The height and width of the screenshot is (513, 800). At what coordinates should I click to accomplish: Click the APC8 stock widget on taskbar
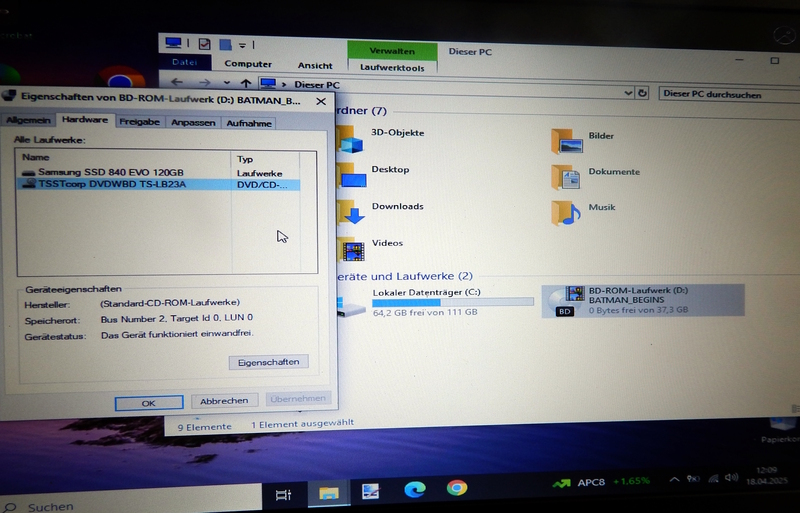pos(601,482)
